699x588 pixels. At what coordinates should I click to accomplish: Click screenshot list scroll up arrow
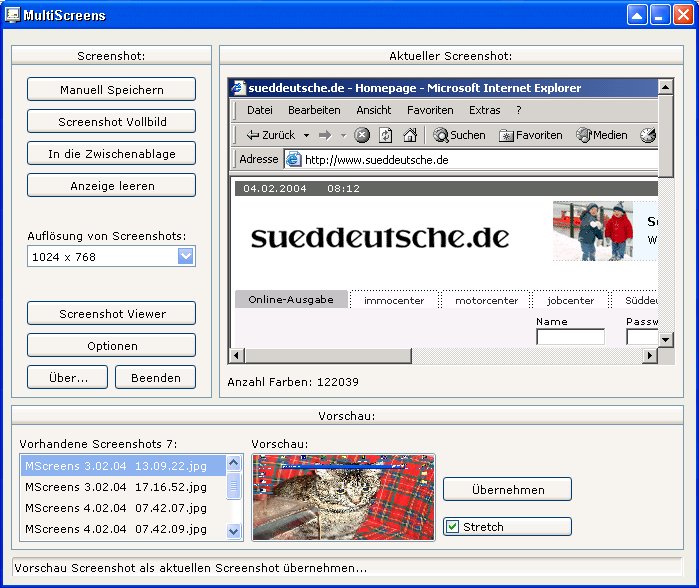pos(234,463)
